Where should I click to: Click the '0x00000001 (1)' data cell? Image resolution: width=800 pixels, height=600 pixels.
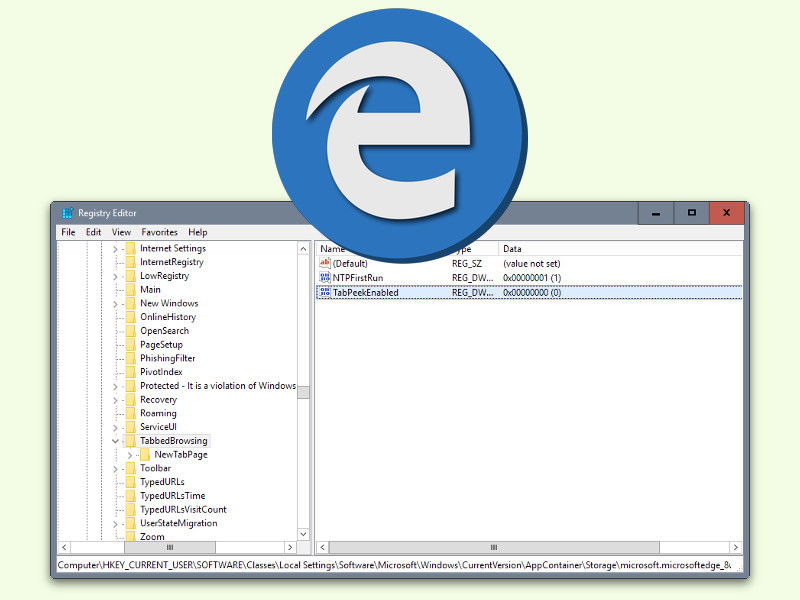(x=532, y=278)
